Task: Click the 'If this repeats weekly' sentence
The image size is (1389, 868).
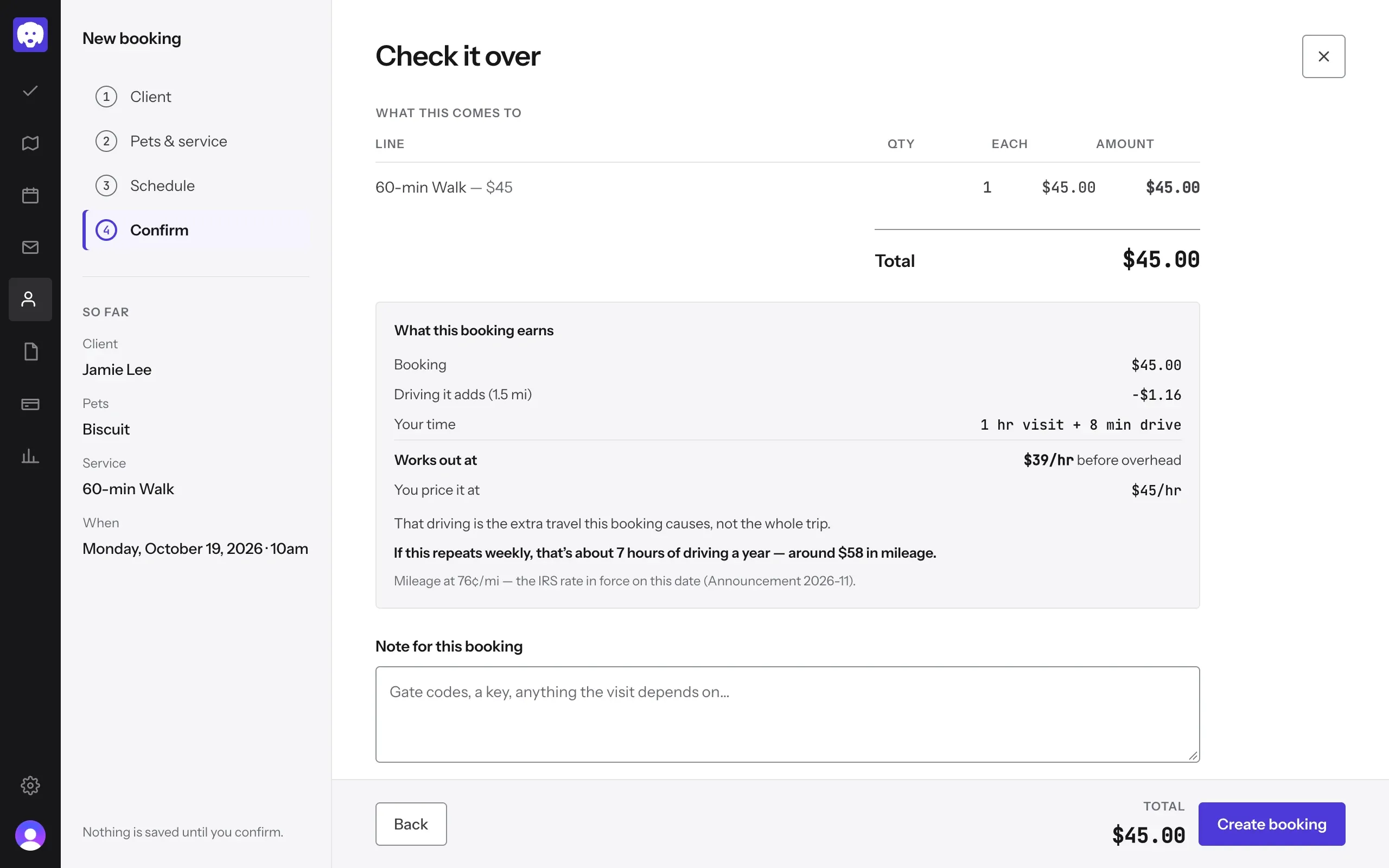Action: pyautogui.click(x=665, y=553)
